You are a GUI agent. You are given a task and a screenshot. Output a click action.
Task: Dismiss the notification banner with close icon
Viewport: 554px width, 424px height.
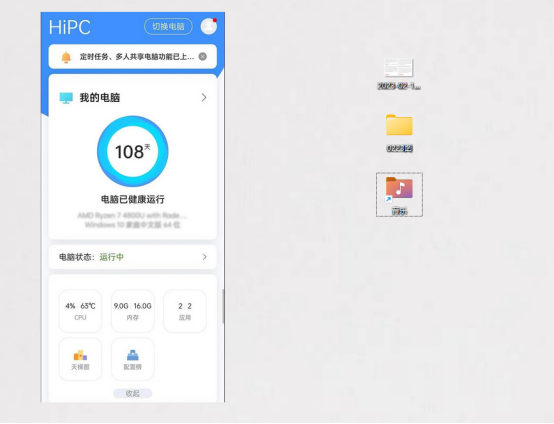(x=202, y=57)
